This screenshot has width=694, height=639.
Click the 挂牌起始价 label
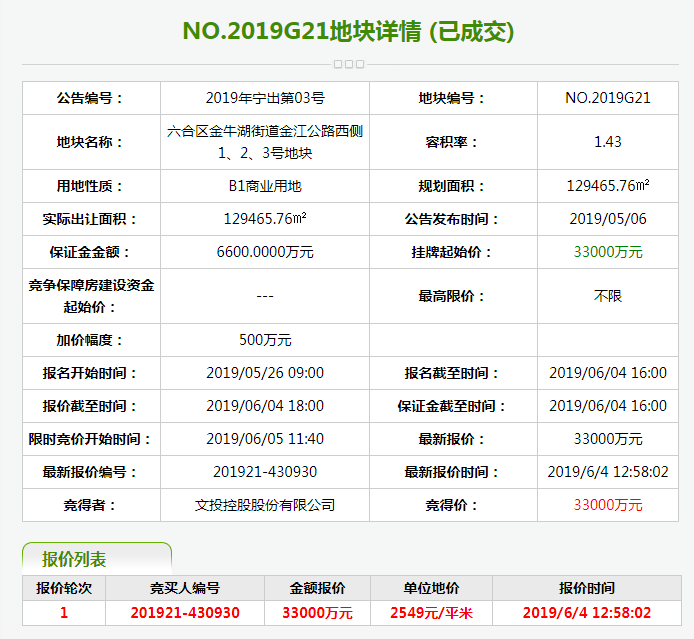452,252
